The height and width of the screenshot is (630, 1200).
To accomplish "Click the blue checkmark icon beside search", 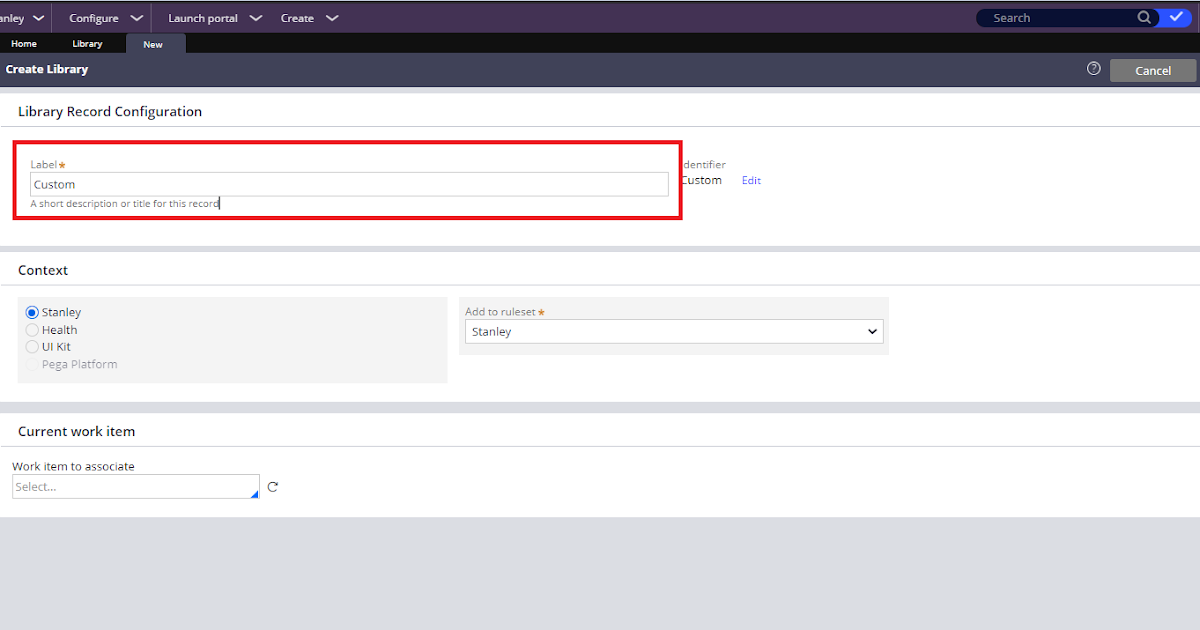I will tap(1176, 17).
